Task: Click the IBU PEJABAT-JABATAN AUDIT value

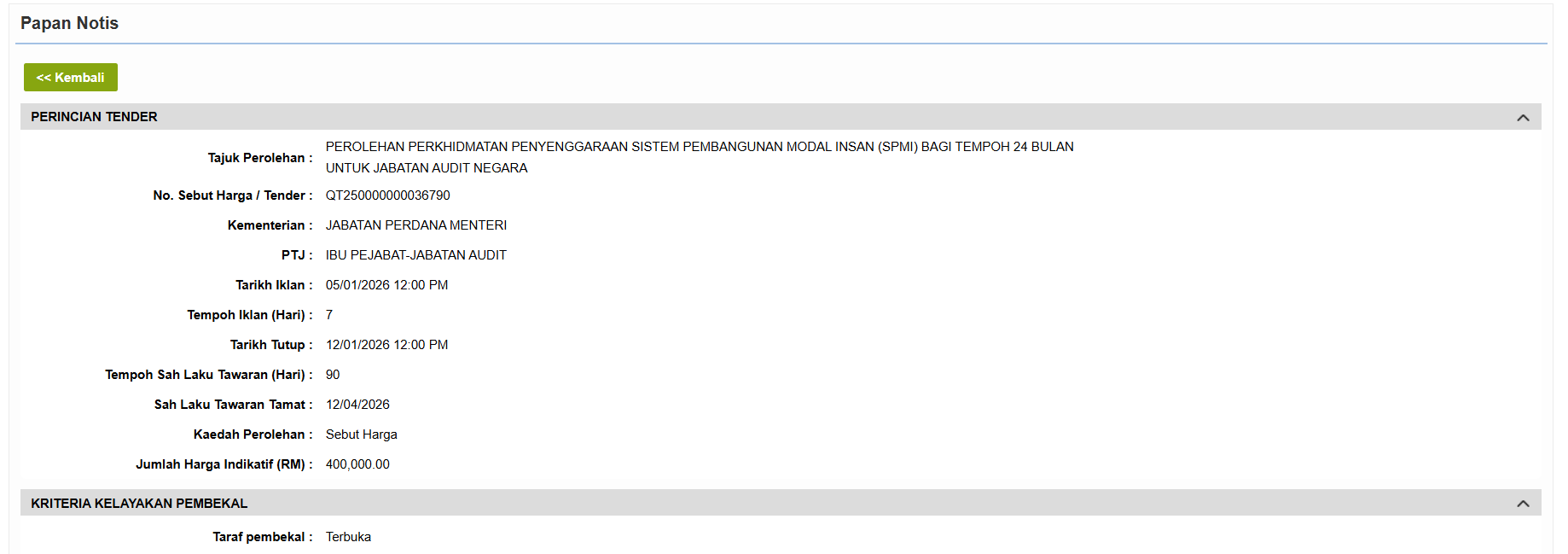Action: point(415,255)
